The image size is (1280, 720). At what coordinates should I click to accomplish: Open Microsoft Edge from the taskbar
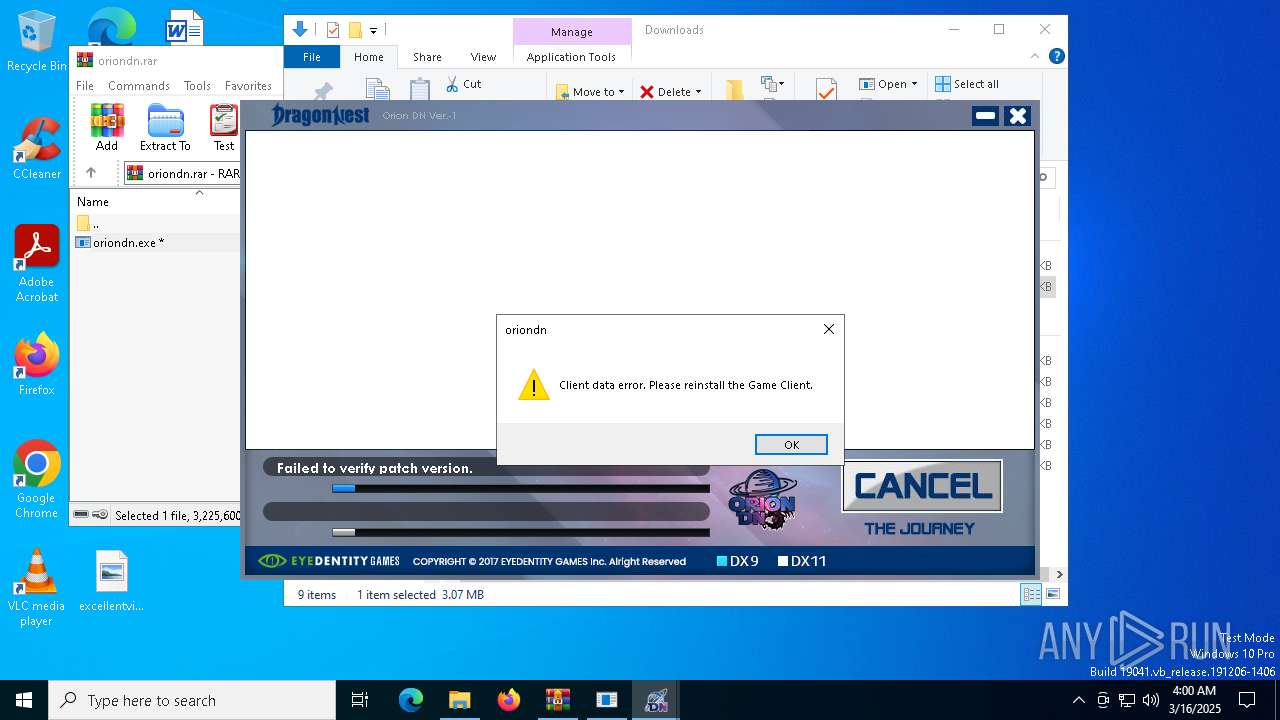(x=411, y=700)
